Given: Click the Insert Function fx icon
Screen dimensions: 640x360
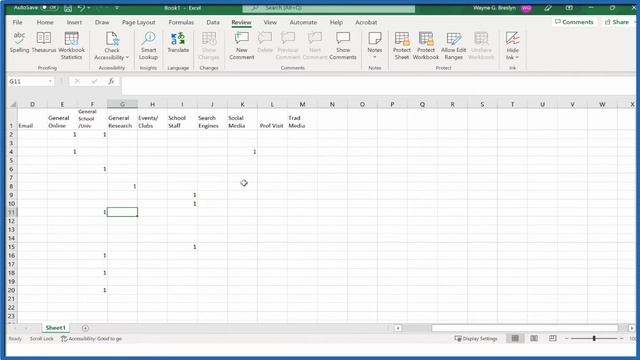Looking at the screenshot, I should click(x=111, y=82).
